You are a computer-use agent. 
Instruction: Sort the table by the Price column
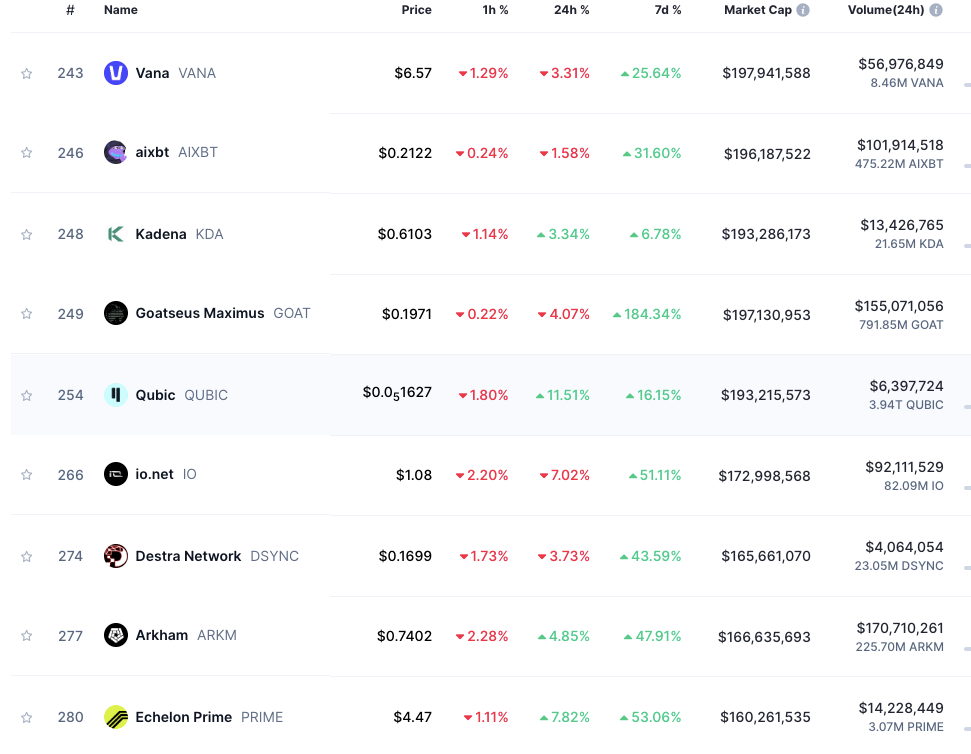pos(416,10)
